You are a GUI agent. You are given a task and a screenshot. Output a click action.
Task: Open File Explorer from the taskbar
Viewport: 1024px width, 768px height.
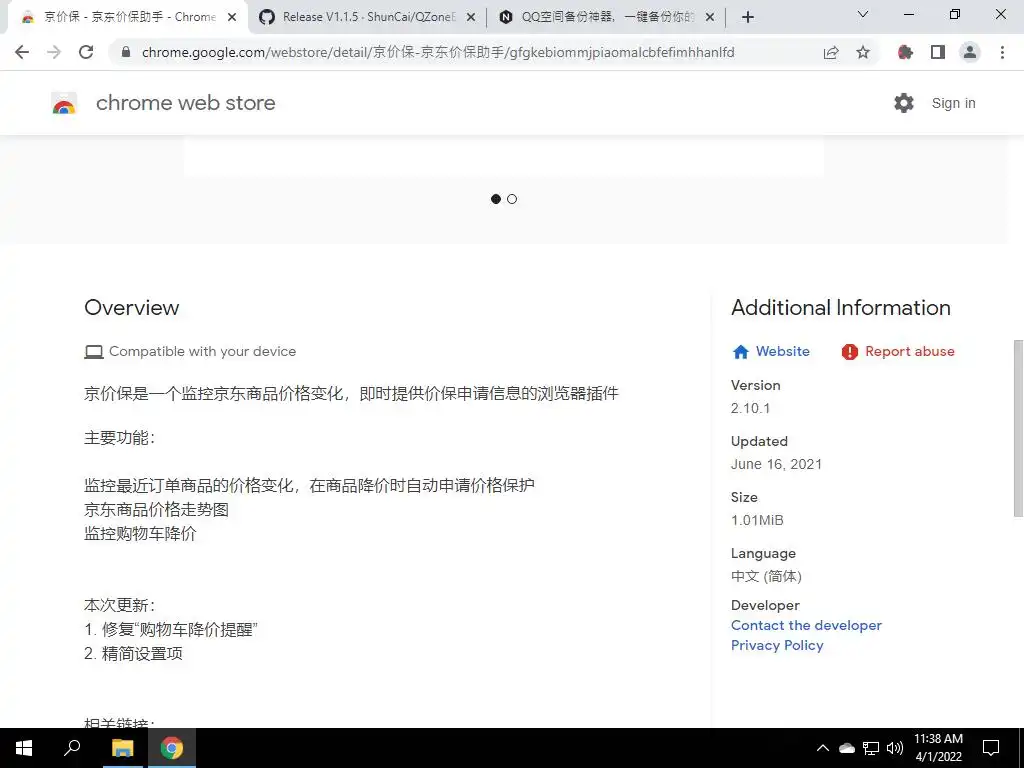pyautogui.click(x=122, y=748)
